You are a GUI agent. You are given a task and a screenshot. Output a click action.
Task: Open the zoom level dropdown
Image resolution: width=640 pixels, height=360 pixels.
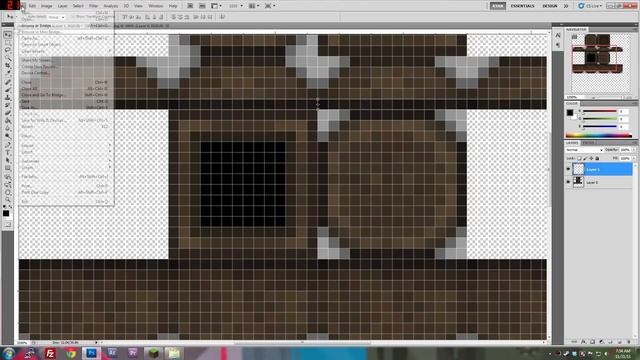click(x=236, y=6)
